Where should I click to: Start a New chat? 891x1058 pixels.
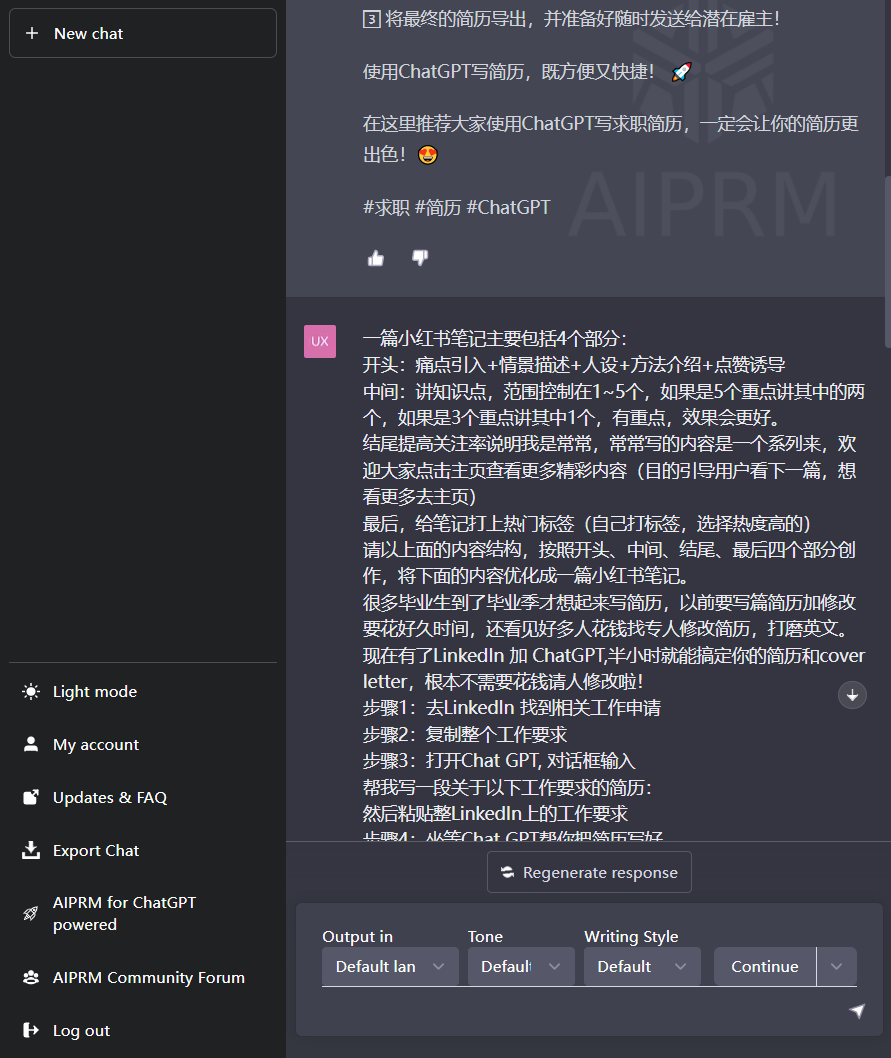142,33
